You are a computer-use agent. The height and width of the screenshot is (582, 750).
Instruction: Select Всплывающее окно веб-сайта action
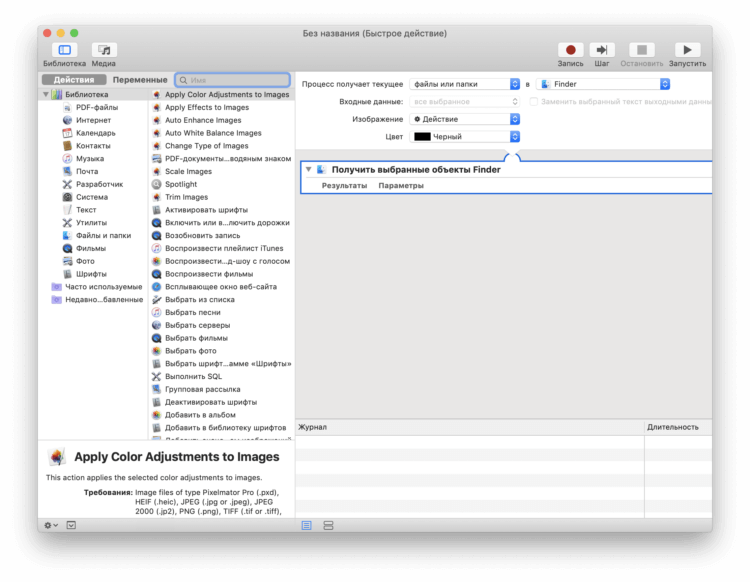(x=221, y=287)
